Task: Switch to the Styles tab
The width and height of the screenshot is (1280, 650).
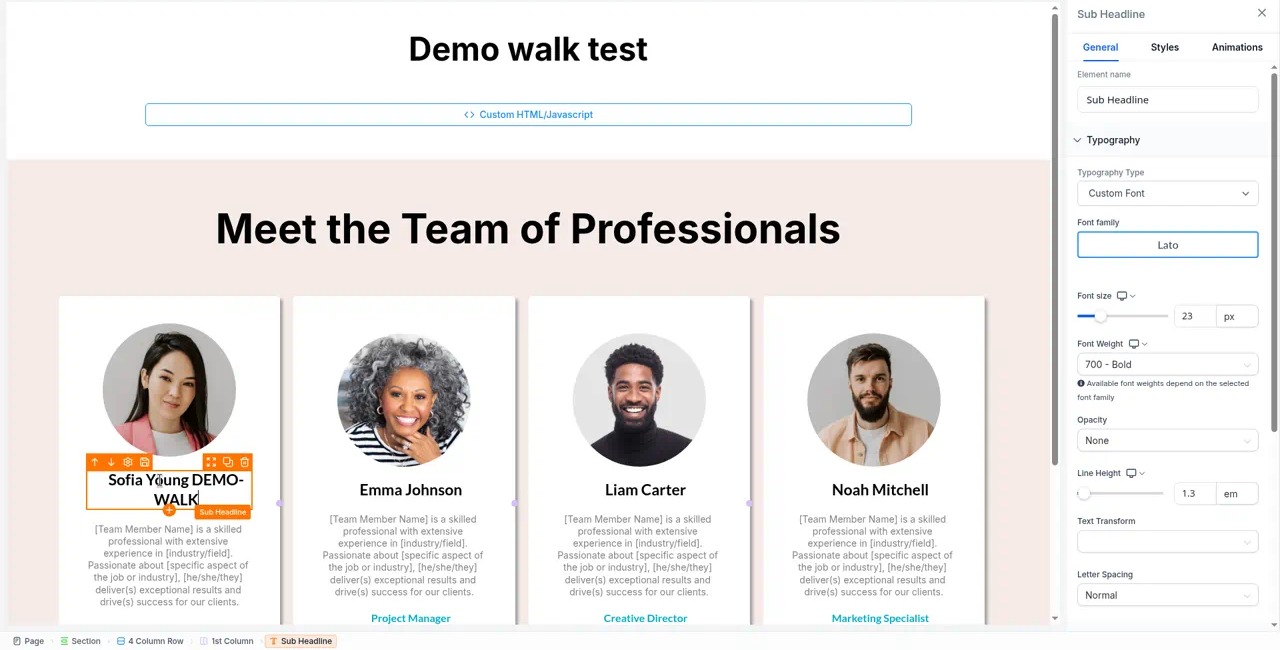Action: [x=1164, y=47]
